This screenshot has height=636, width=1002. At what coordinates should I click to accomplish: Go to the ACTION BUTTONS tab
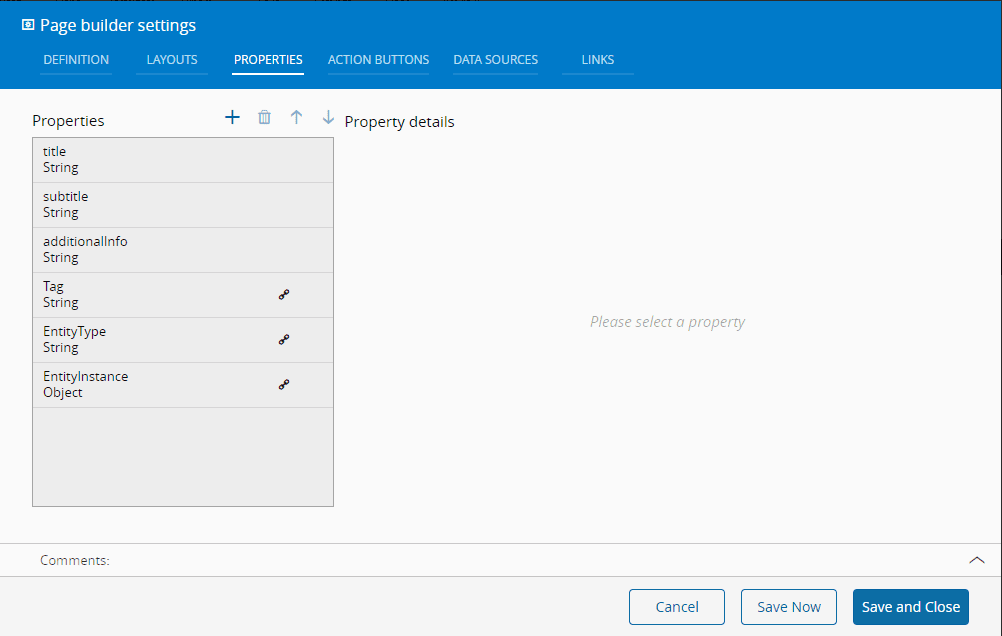378,60
